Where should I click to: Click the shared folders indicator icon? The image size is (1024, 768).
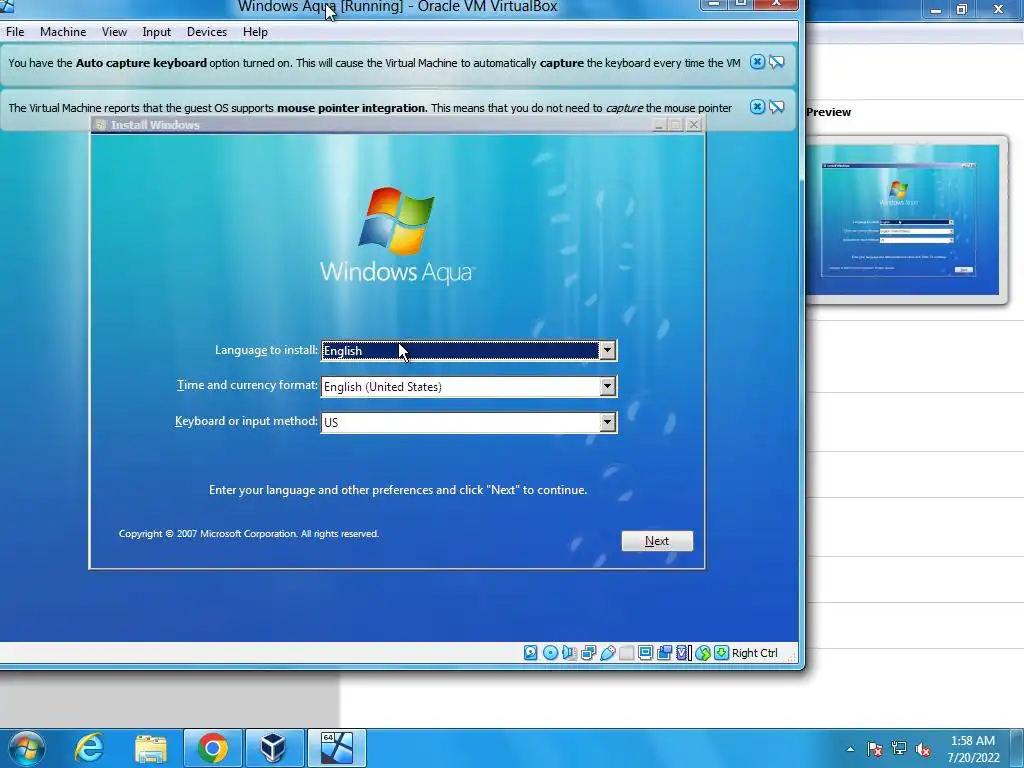(626, 652)
